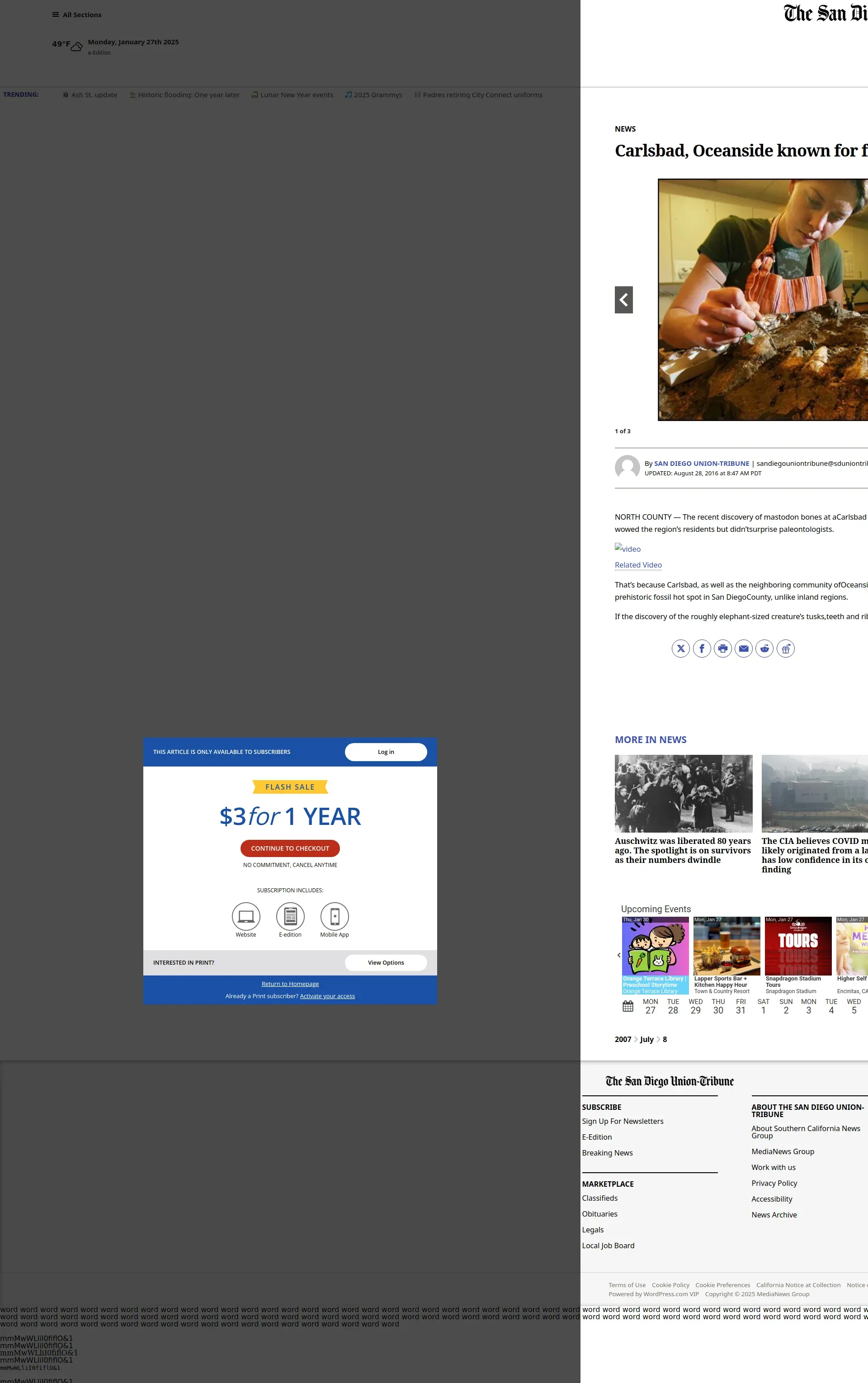Share article on Facebook
The height and width of the screenshot is (1383, 868).
(x=702, y=649)
